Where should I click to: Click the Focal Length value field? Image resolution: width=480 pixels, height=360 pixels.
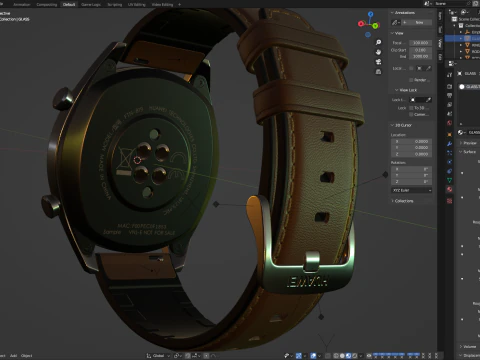[x=421, y=43]
